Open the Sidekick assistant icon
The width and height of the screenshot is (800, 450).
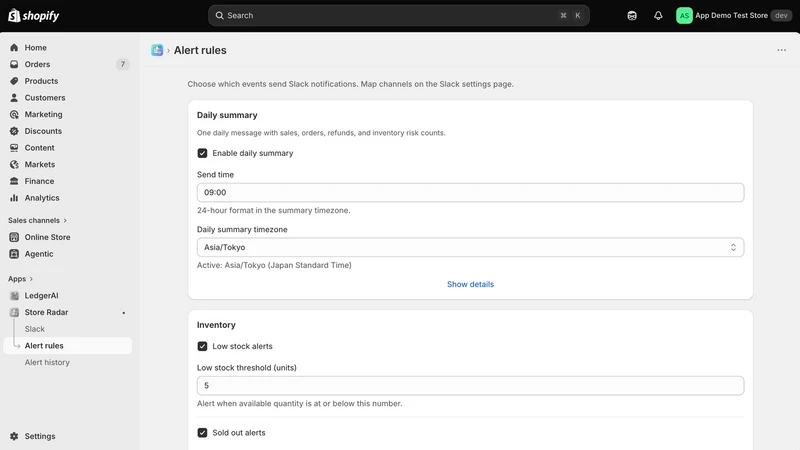[632, 15]
